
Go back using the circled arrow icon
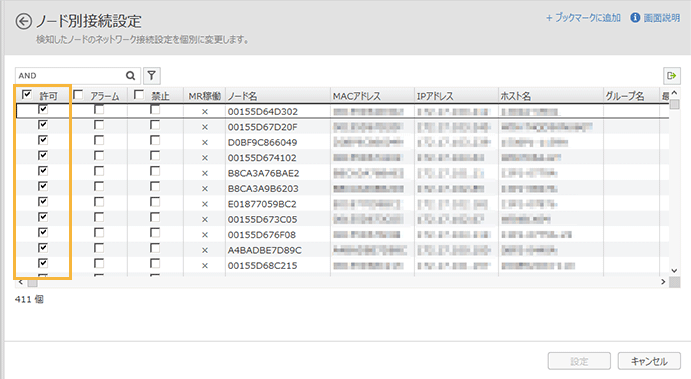click(x=23, y=21)
